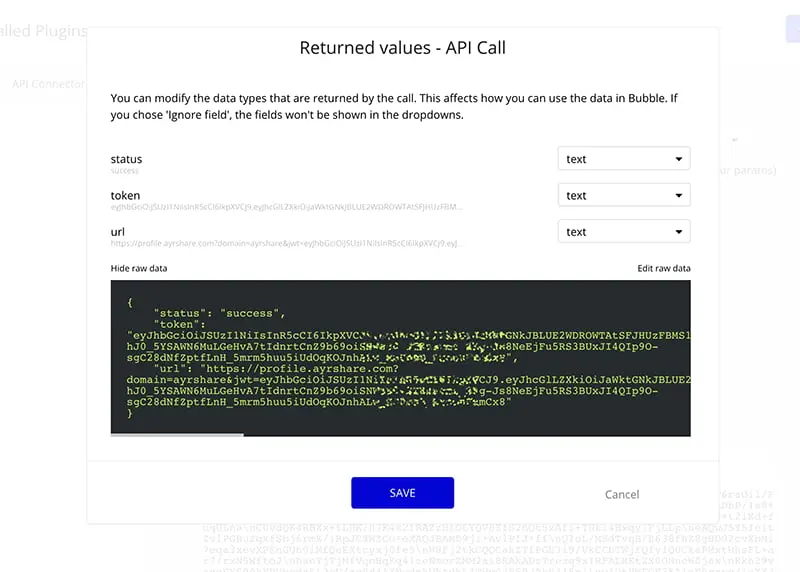Click the Returned values - API Call title
800x572 pixels.
point(402,47)
